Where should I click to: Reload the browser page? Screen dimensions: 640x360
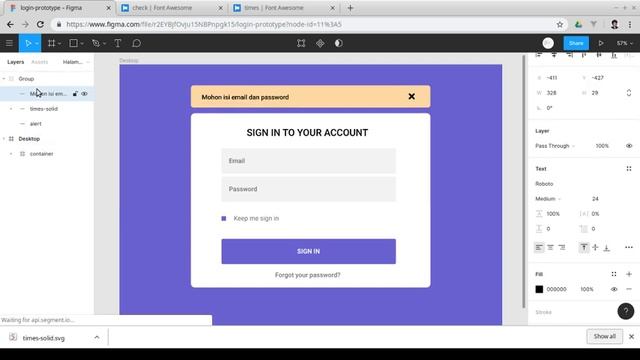[x=40, y=24]
